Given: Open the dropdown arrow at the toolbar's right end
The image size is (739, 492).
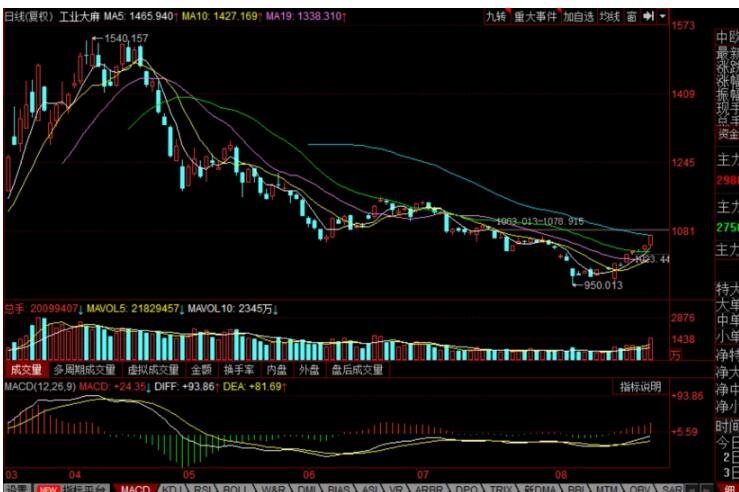Looking at the screenshot, I should point(663,16).
